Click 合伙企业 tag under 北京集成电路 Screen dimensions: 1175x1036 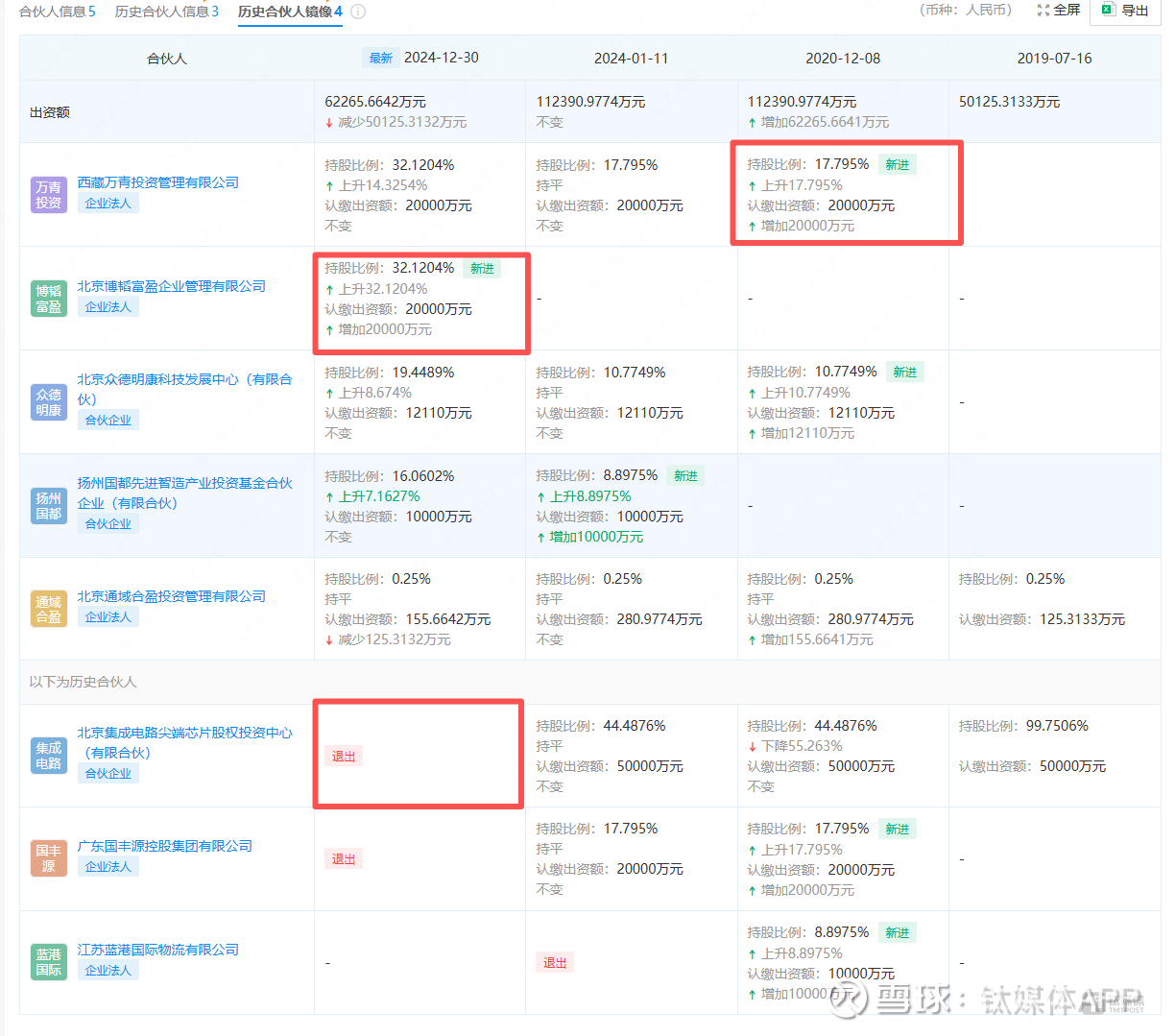(108, 774)
